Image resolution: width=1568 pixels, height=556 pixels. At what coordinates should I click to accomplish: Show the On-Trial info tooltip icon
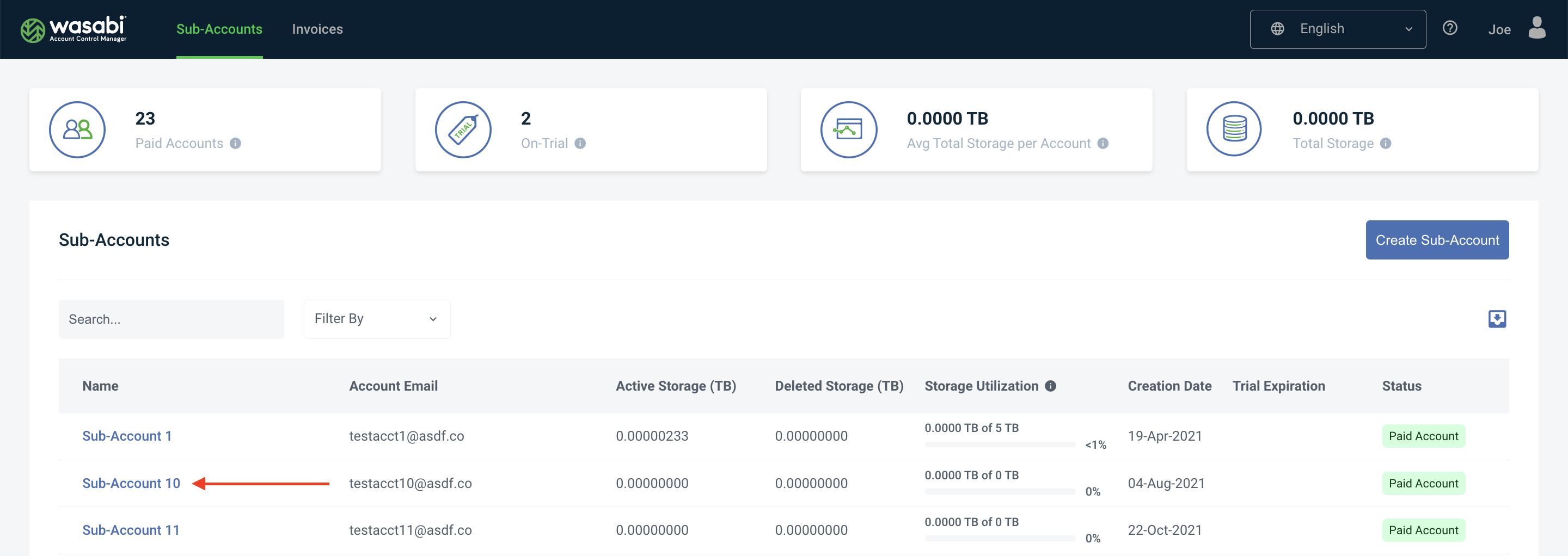coord(580,144)
